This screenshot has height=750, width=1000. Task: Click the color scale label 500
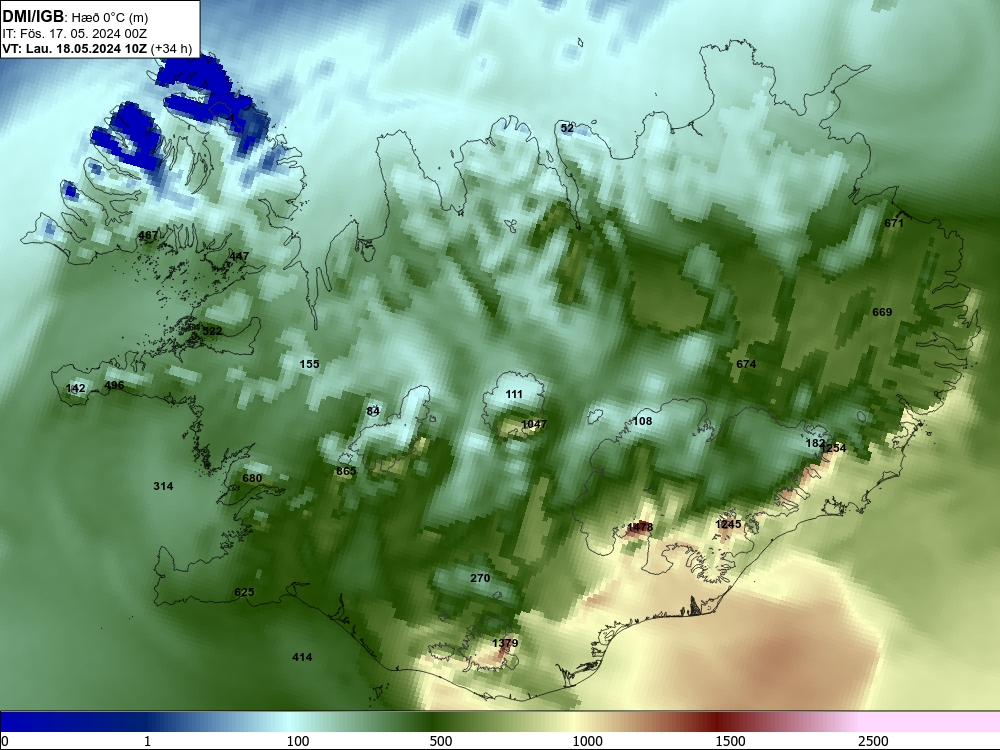441,741
